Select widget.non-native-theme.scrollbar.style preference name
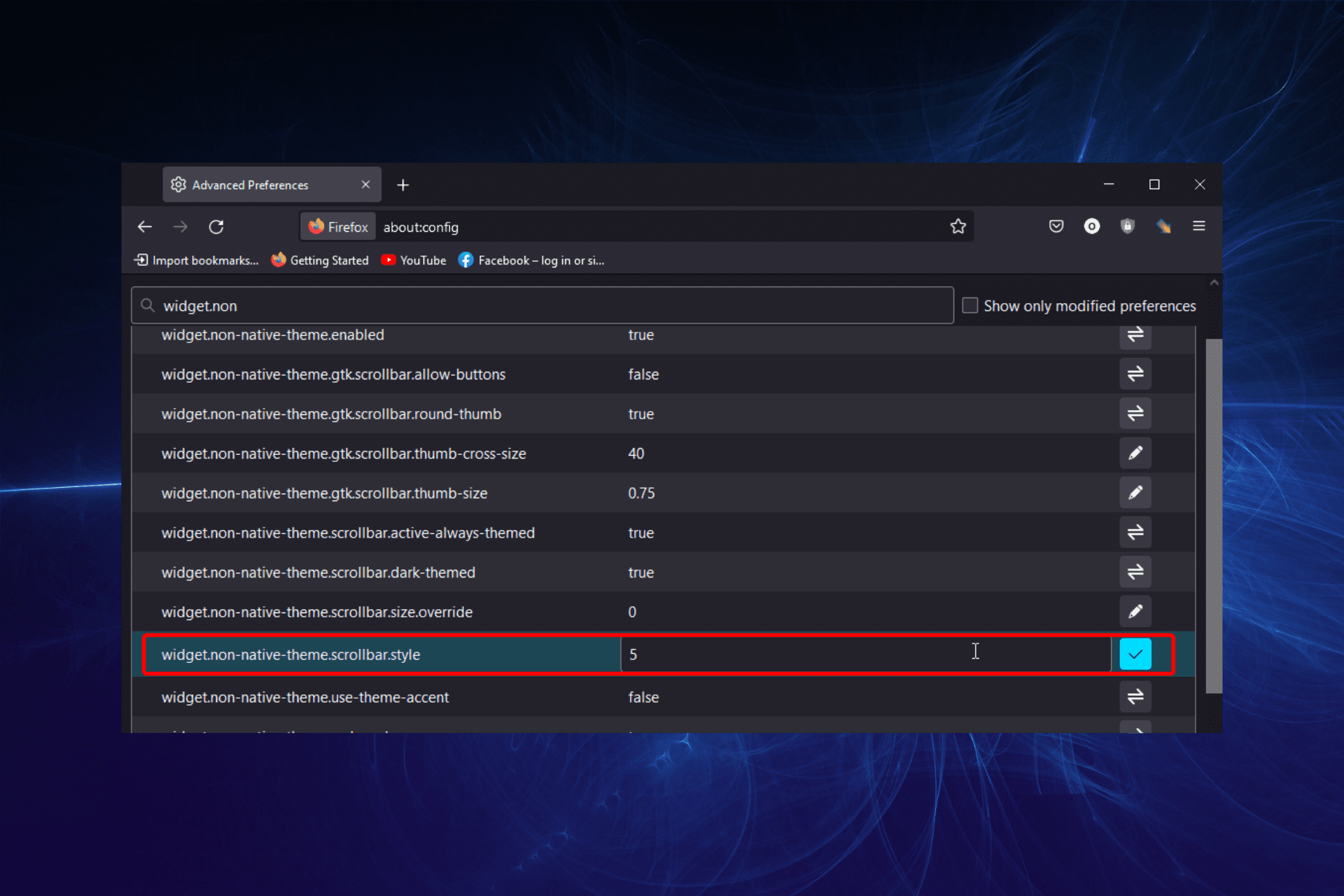The width and height of the screenshot is (1344, 896). pos(290,654)
